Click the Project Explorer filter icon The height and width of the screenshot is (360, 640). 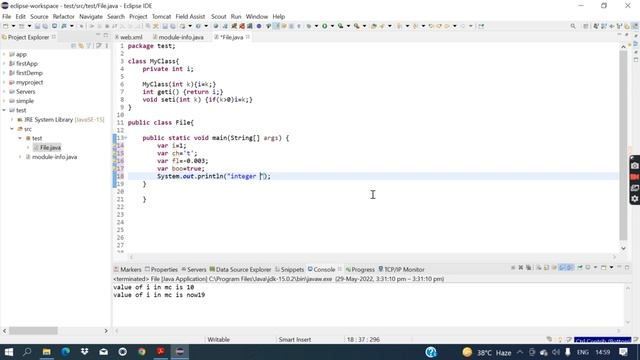point(89,46)
